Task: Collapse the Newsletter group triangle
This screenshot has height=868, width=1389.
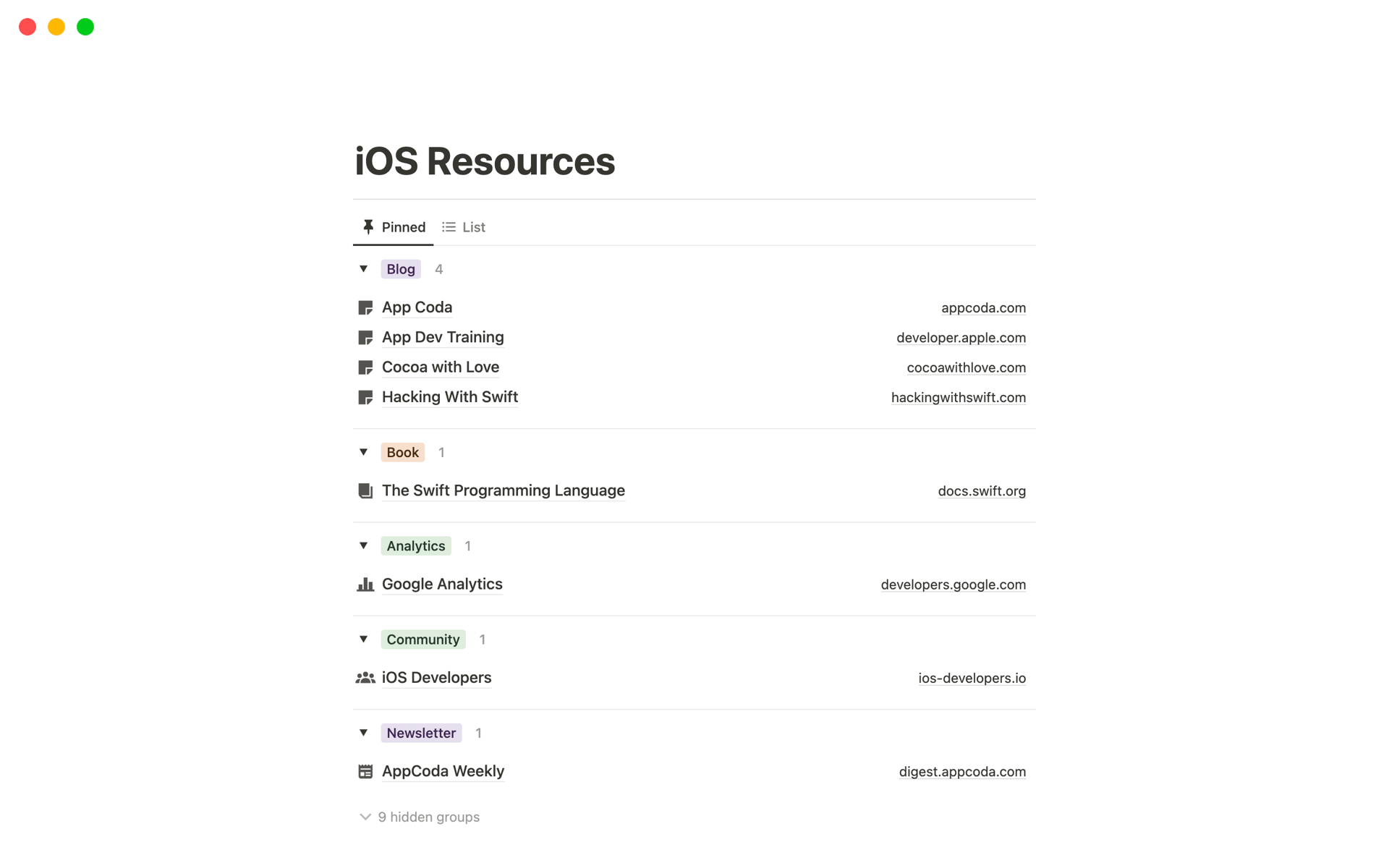Action: point(364,733)
